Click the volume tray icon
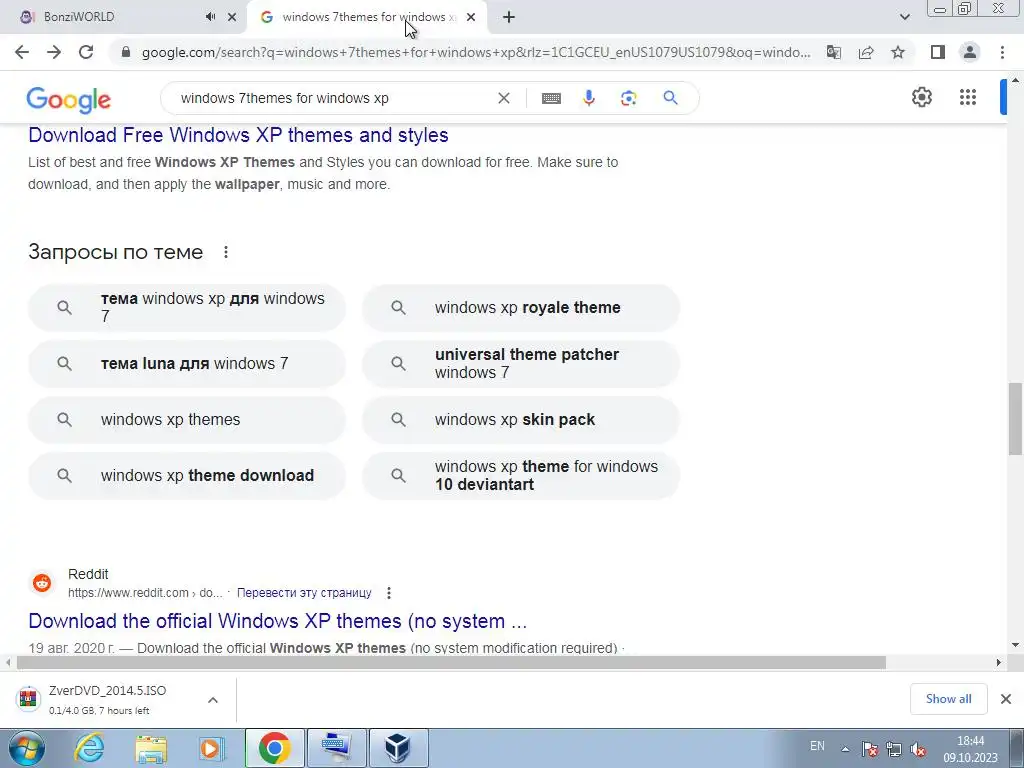 918,749
